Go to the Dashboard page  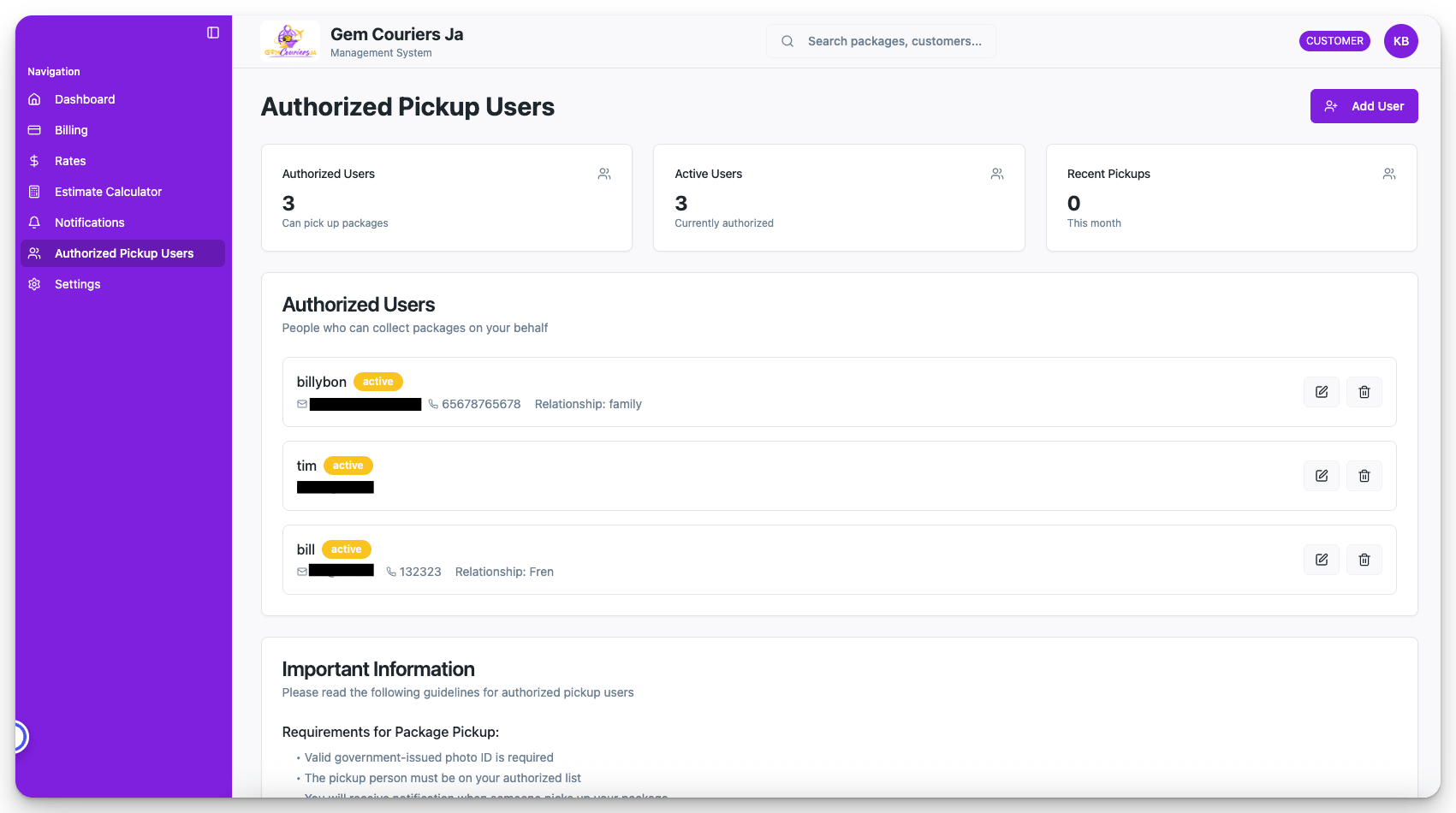click(x=85, y=99)
